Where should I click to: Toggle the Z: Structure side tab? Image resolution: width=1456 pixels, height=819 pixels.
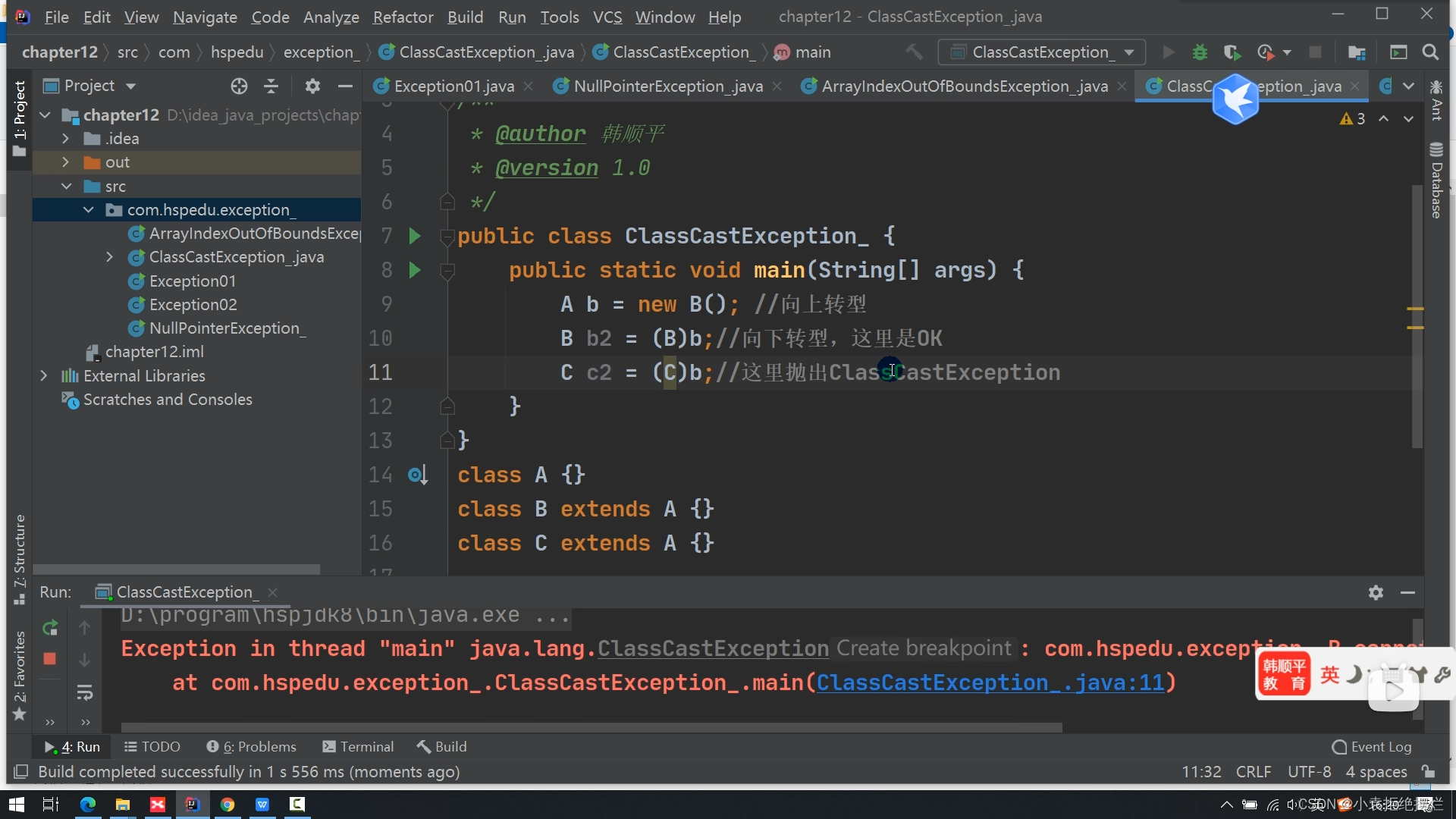(x=20, y=560)
